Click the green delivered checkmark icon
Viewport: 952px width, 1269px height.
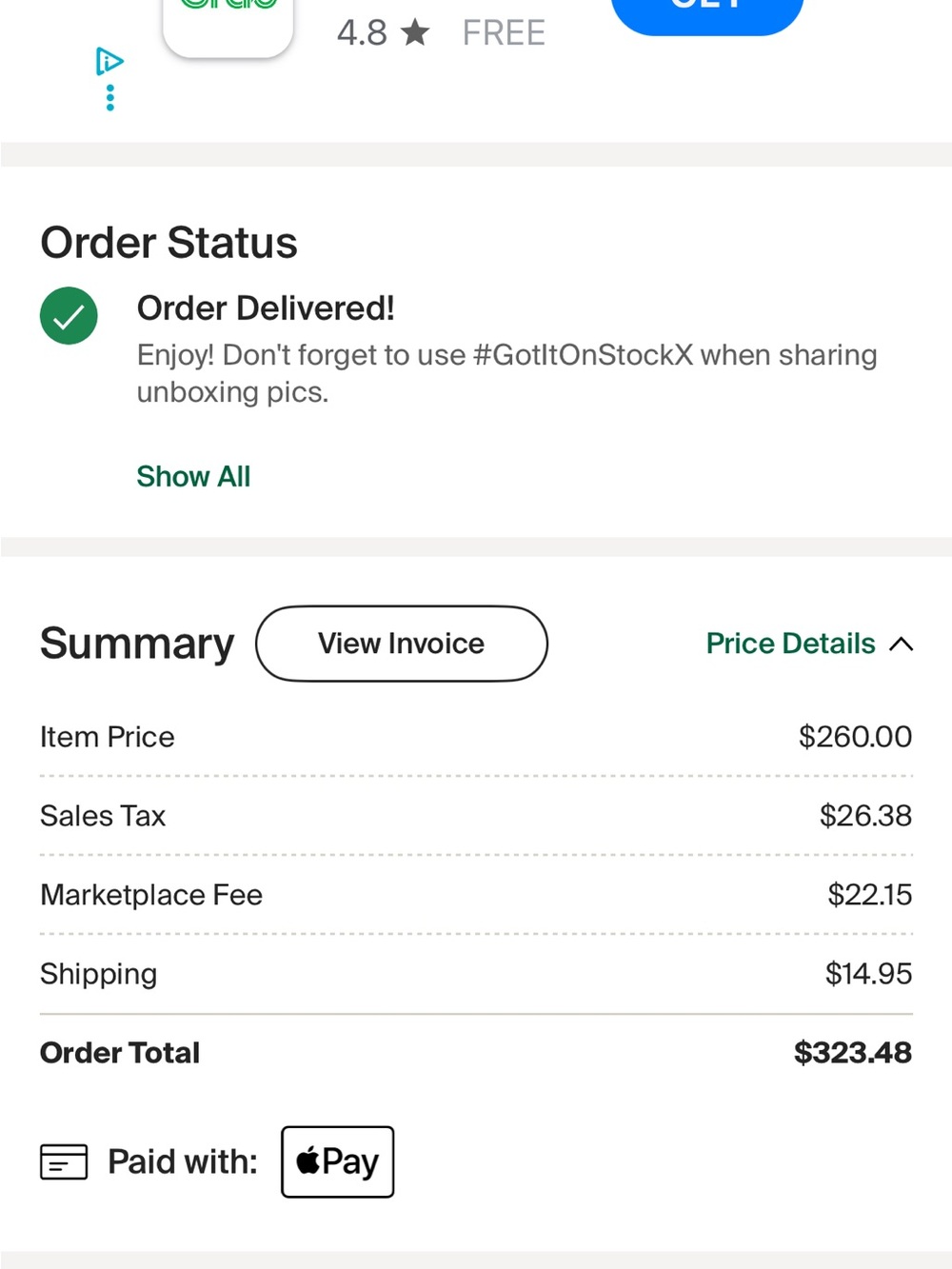pyautogui.click(x=69, y=316)
